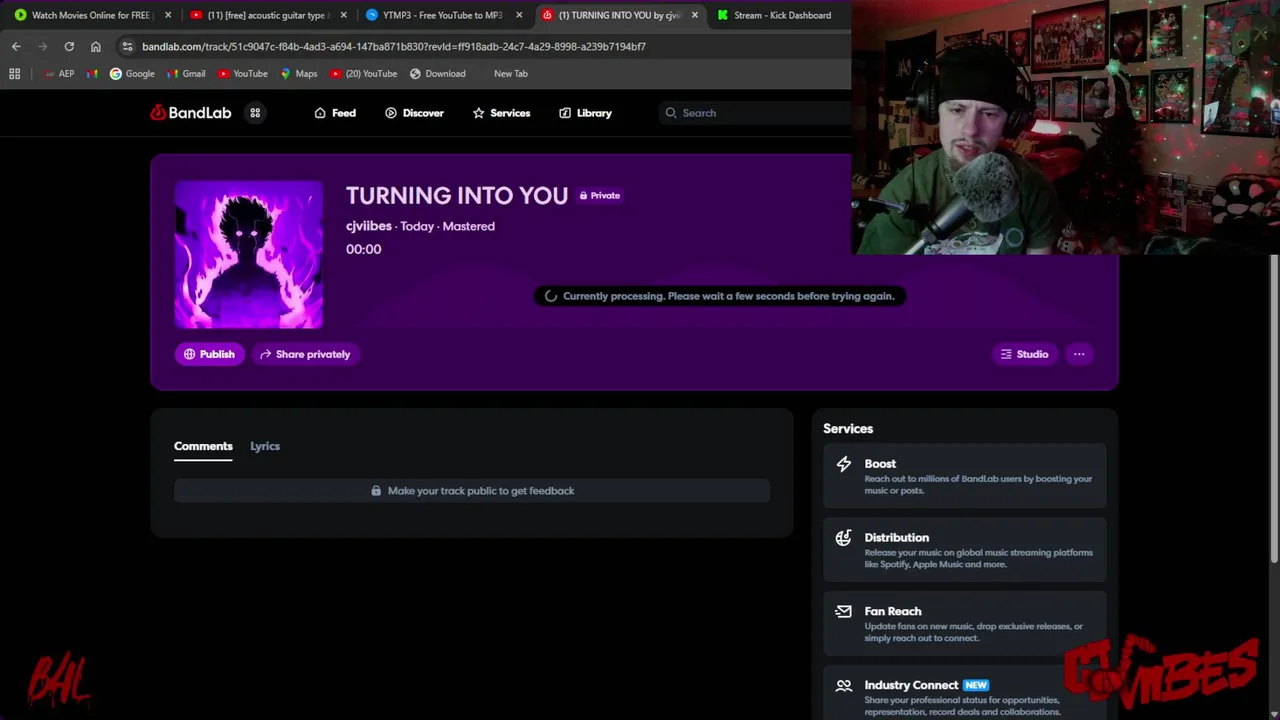Image resolution: width=1280 pixels, height=720 pixels.
Task: Open the track's more options menu
Action: 1079,354
